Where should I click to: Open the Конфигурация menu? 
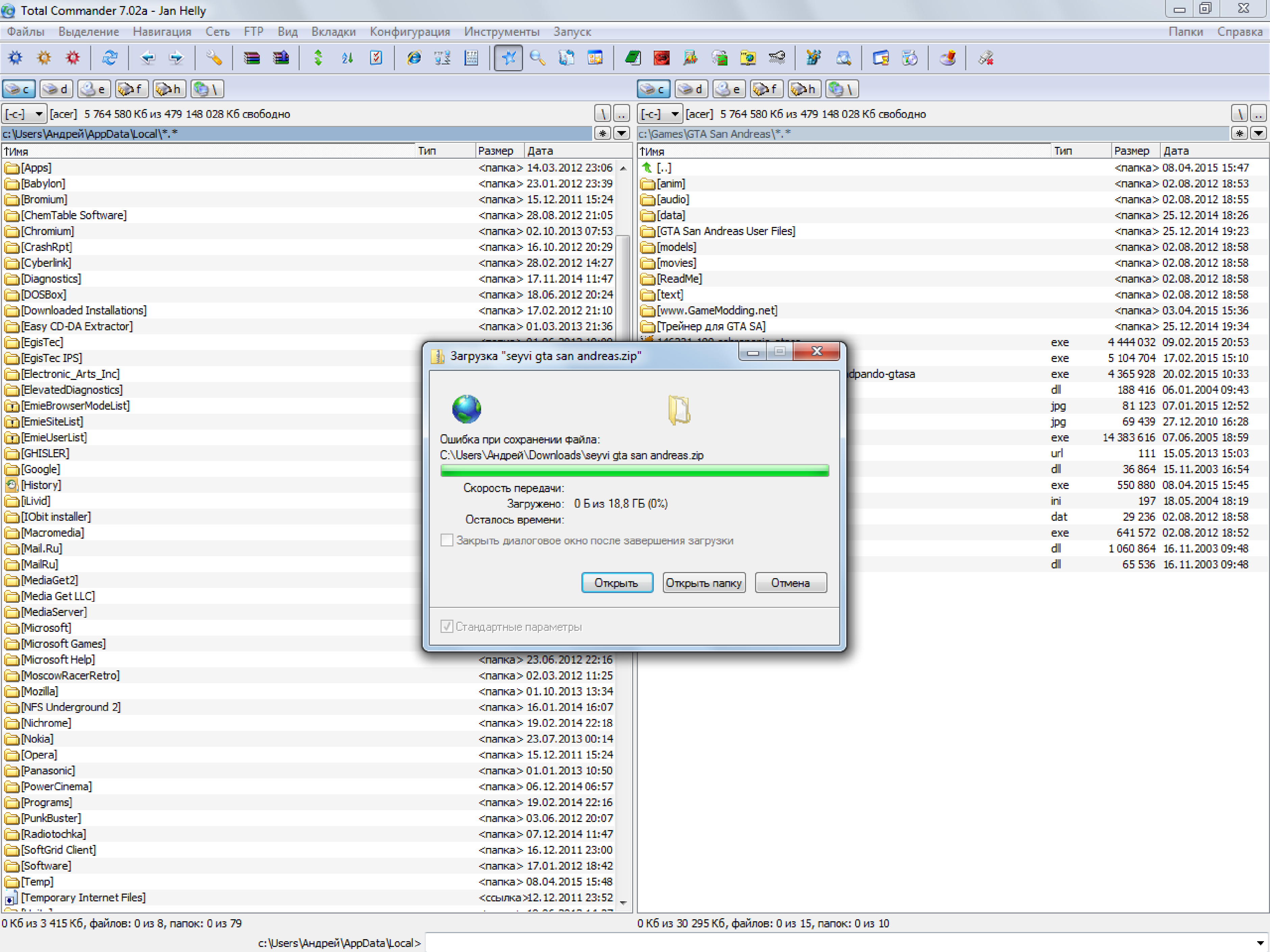coord(410,31)
